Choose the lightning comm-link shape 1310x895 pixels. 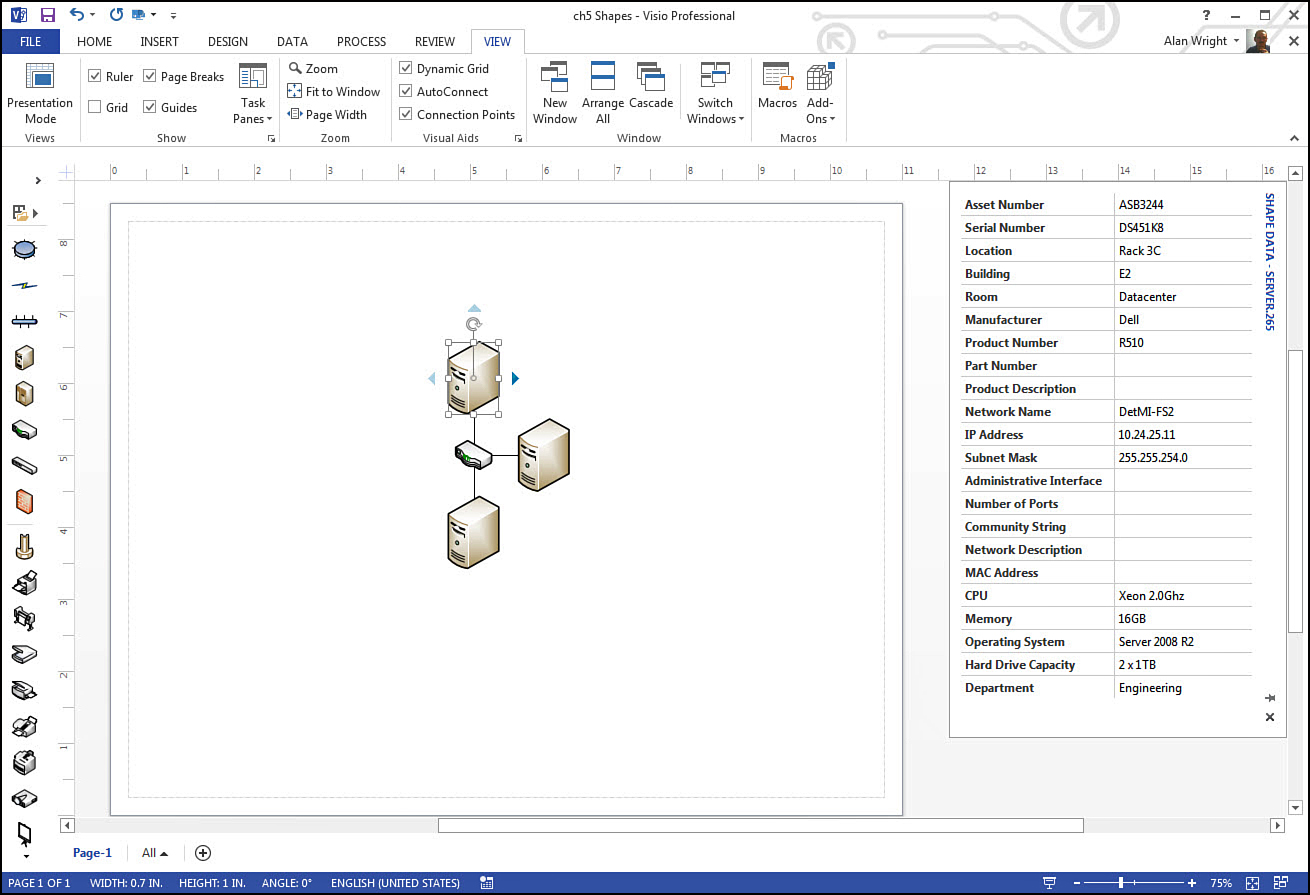[x=25, y=286]
